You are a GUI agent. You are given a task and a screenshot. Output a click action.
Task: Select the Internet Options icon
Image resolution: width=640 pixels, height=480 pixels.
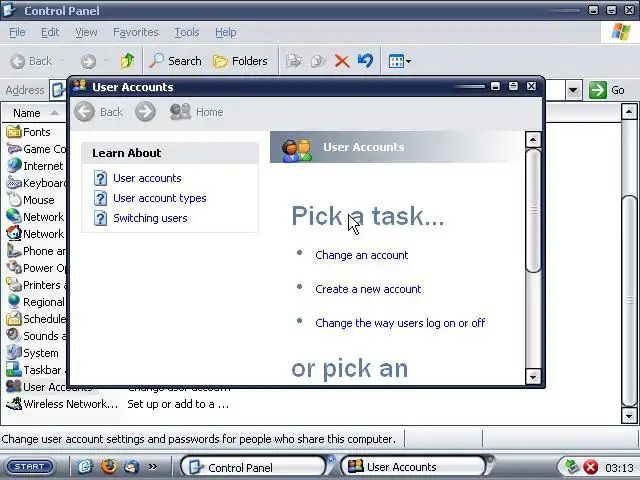point(14,166)
